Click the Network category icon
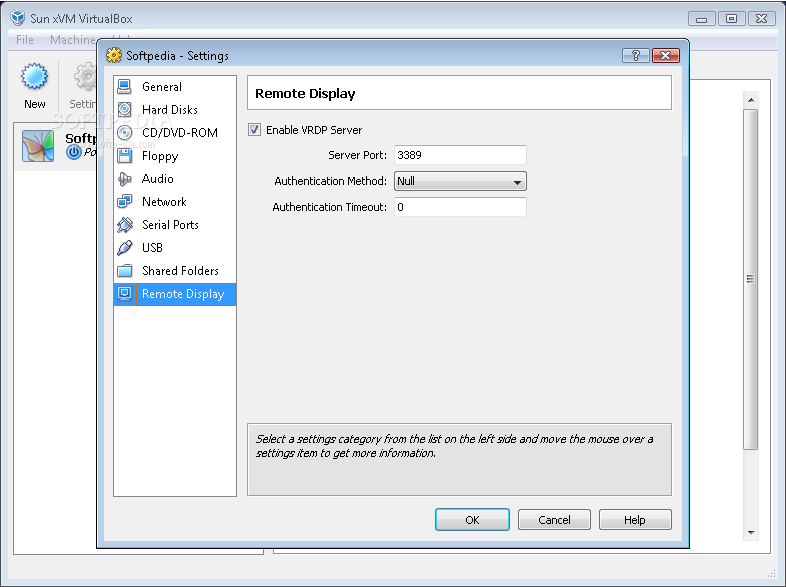786x587 pixels. tap(124, 202)
